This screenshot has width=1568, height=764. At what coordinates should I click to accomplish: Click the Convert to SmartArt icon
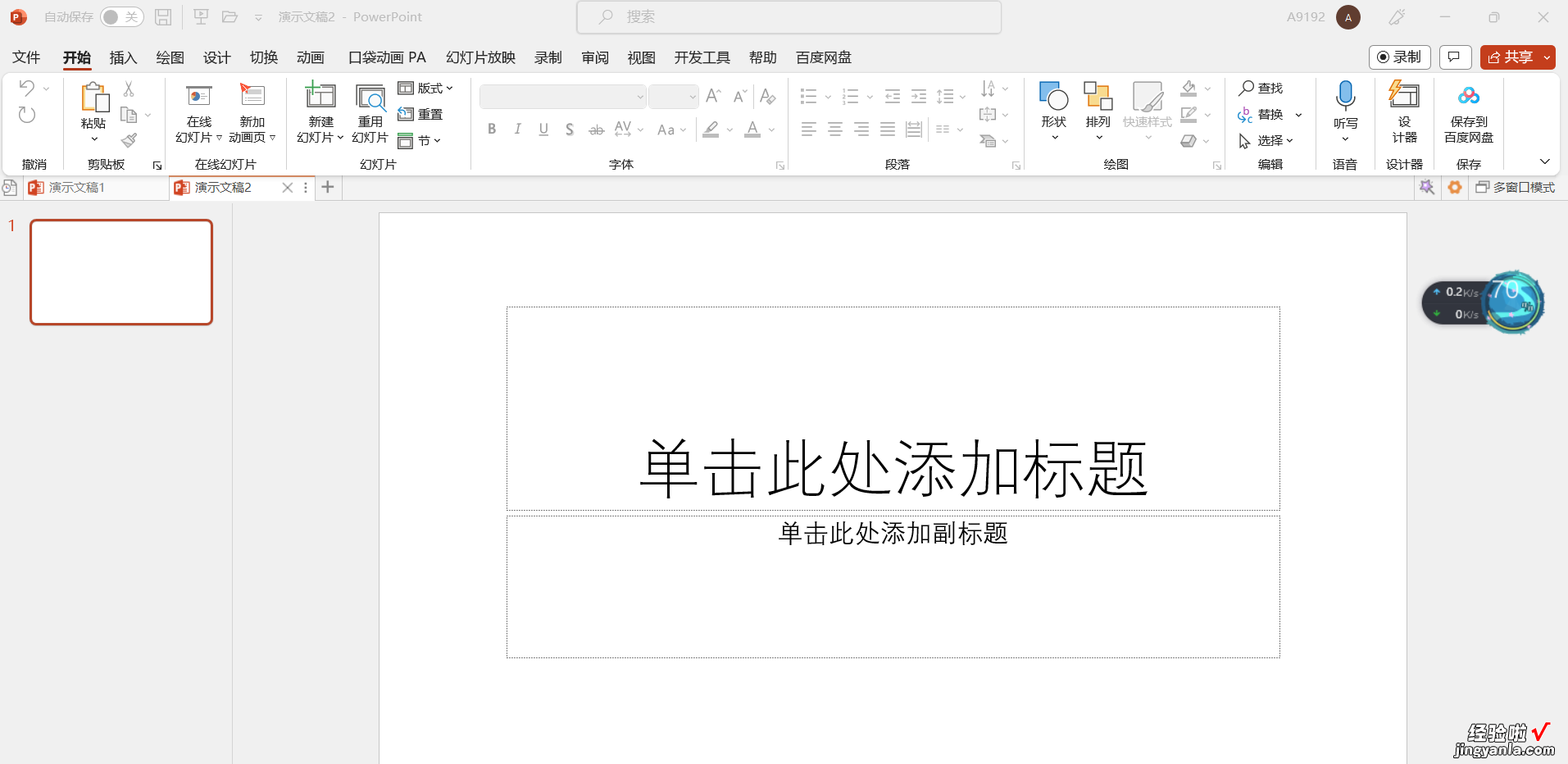(x=988, y=141)
